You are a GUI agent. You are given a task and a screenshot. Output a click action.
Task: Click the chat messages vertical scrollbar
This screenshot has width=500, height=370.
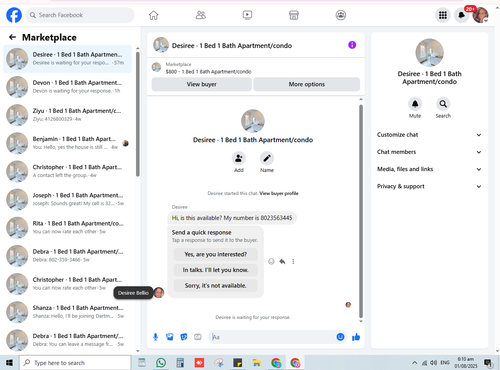361,211
